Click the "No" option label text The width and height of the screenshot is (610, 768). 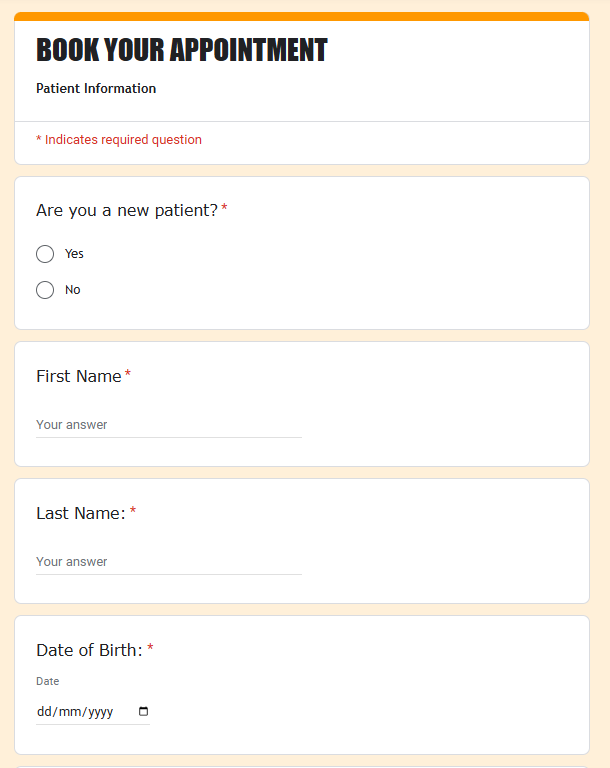72,290
